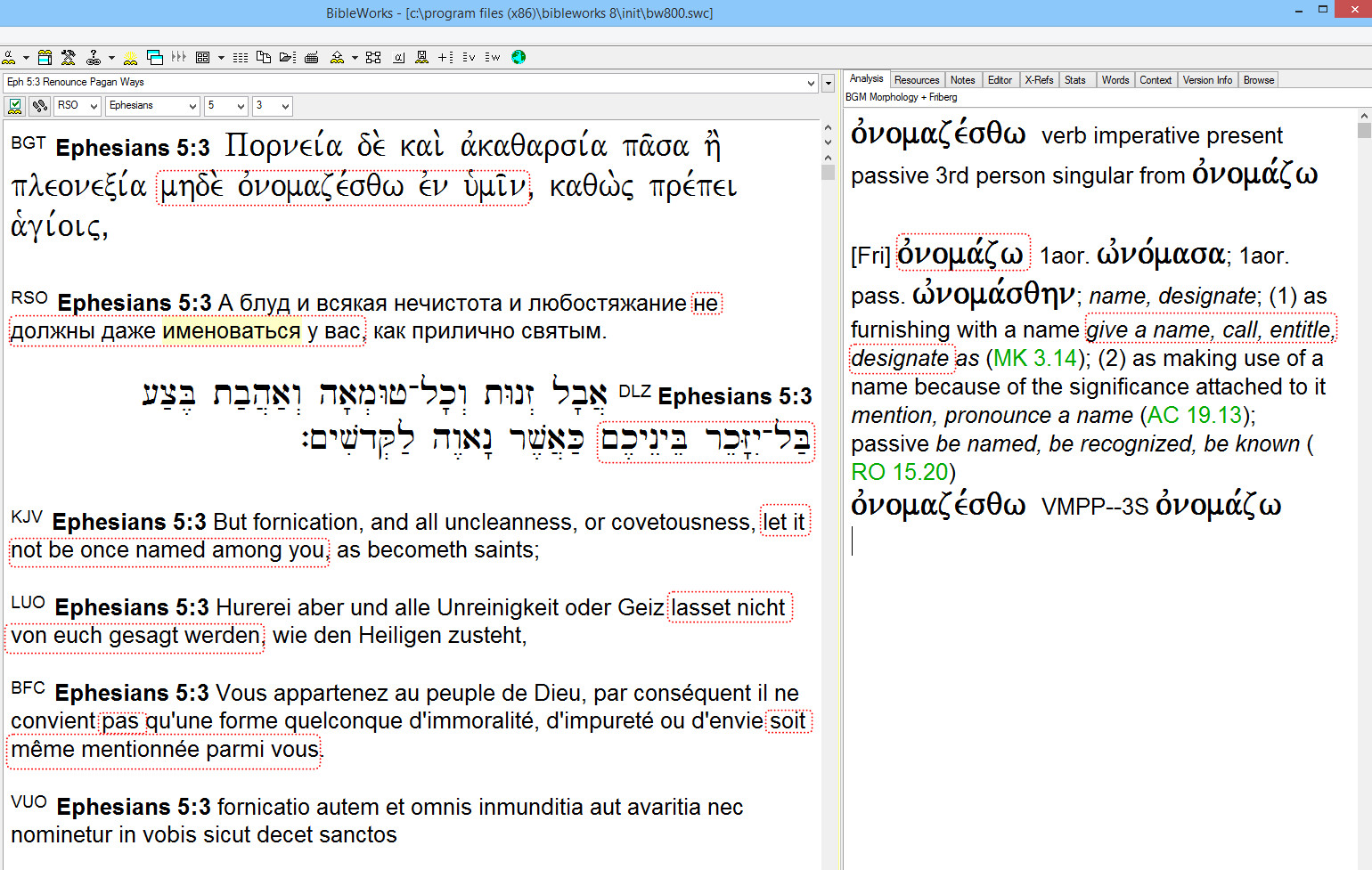Click the plus-with-dotted-line toolbar icon
Screen dimensions: 1372x870
tap(445, 57)
